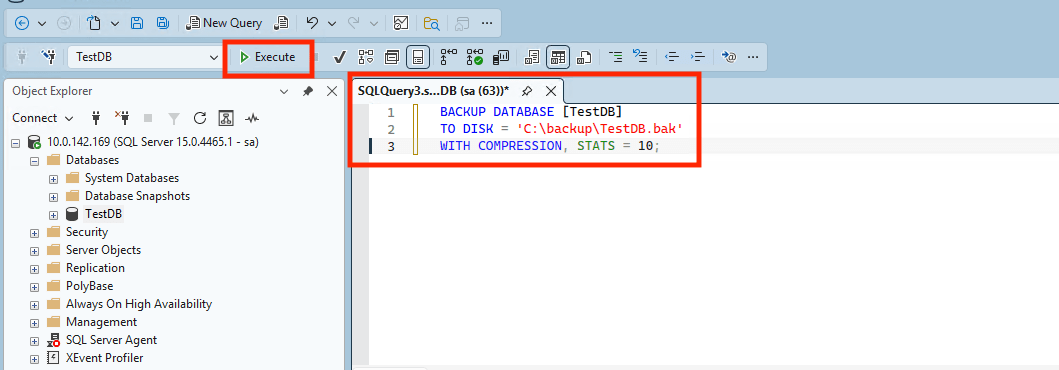1059x370 pixels.
Task: Disconnect from server with x-plug icon
Action: pyautogui.click(x=122, y=118)
